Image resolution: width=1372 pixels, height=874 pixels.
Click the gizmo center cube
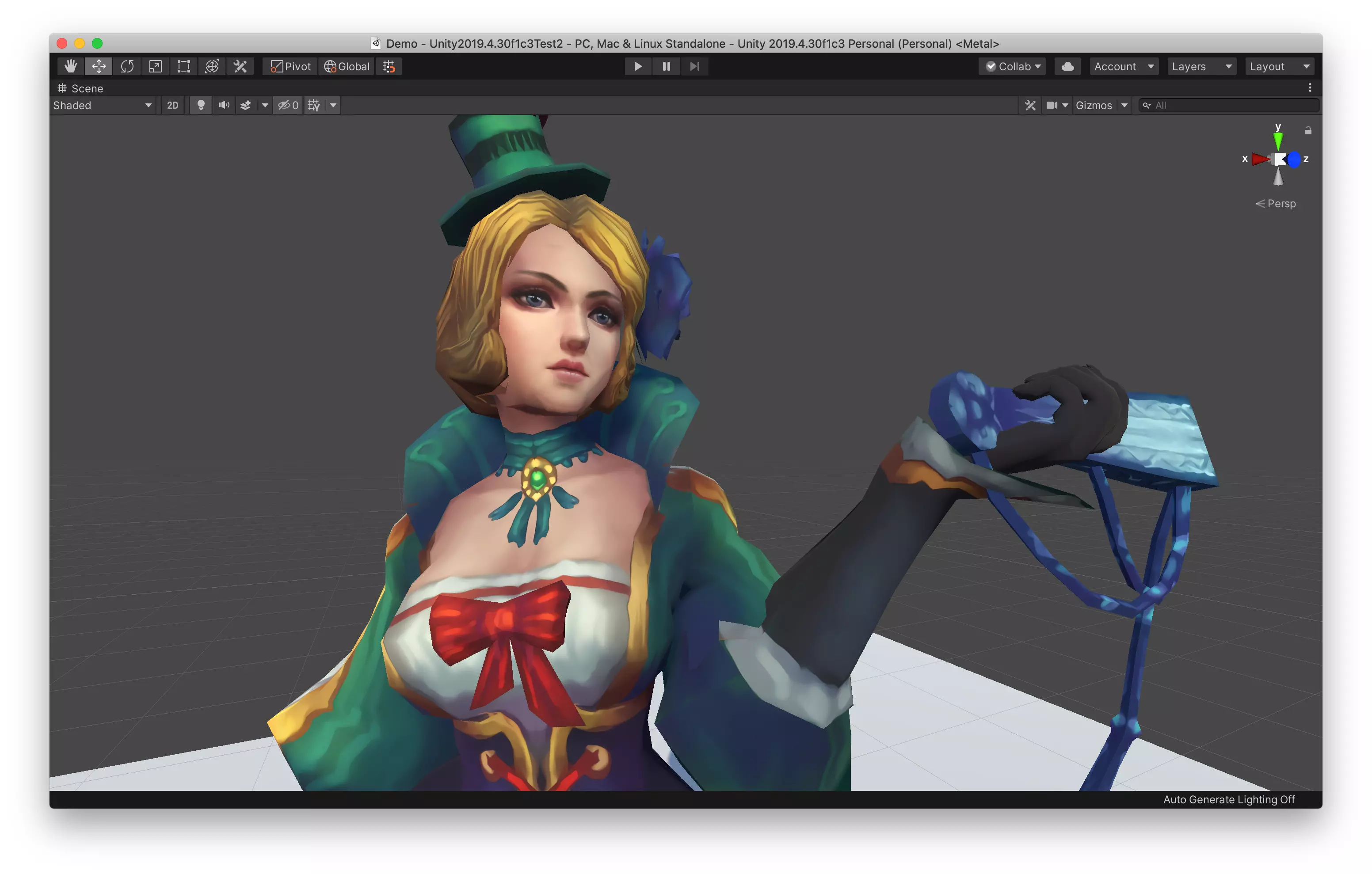(x=1280, y=160)
